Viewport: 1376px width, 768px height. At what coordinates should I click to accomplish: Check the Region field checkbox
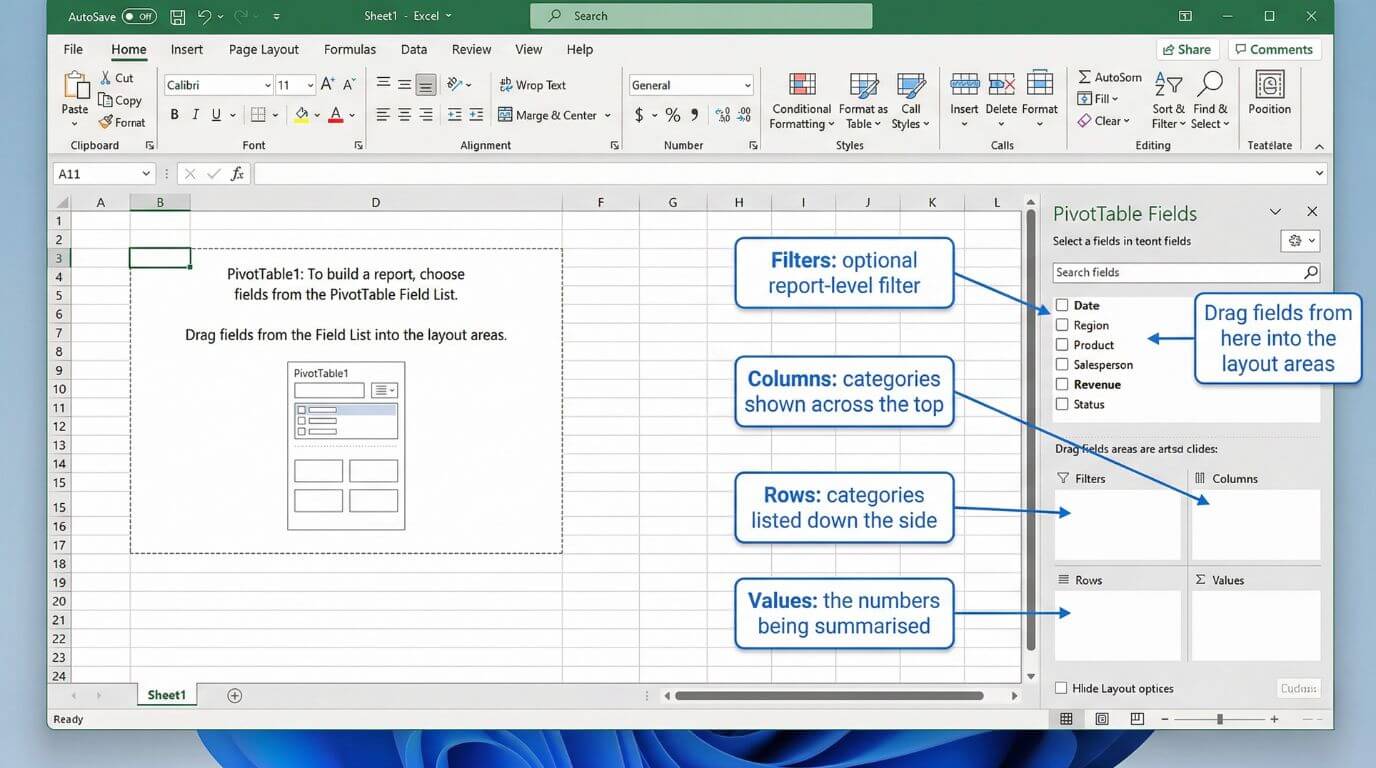point(1061,324)
